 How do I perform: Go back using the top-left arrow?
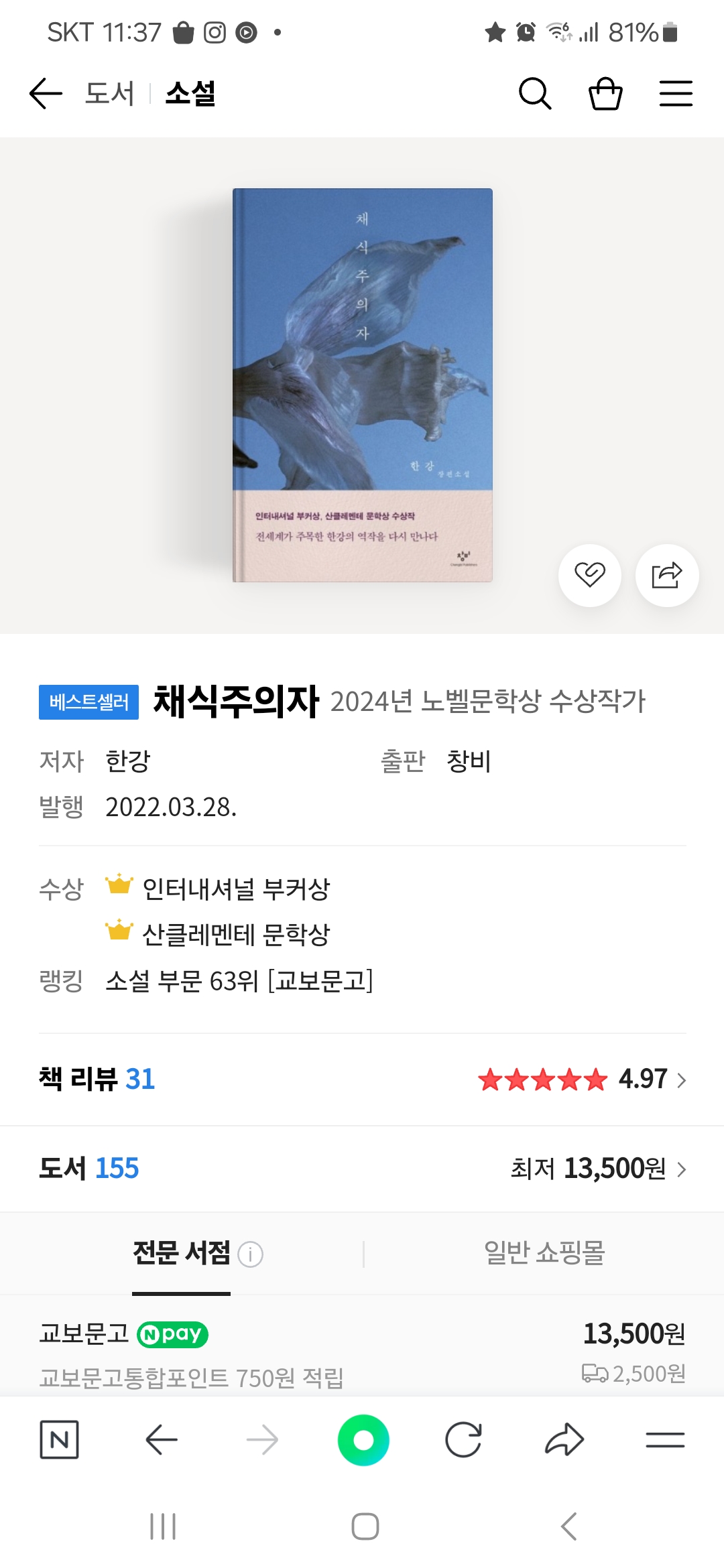(46, 93)
